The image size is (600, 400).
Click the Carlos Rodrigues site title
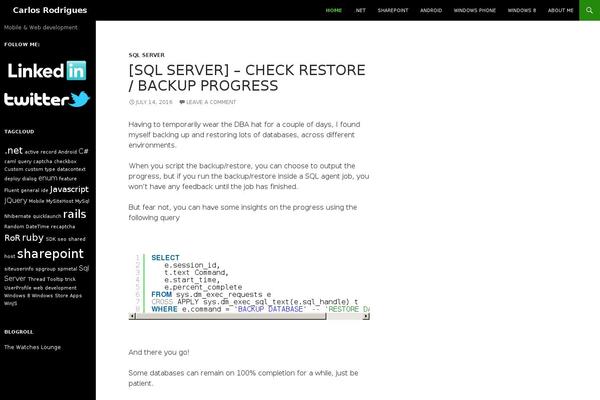tap(50, 10)
